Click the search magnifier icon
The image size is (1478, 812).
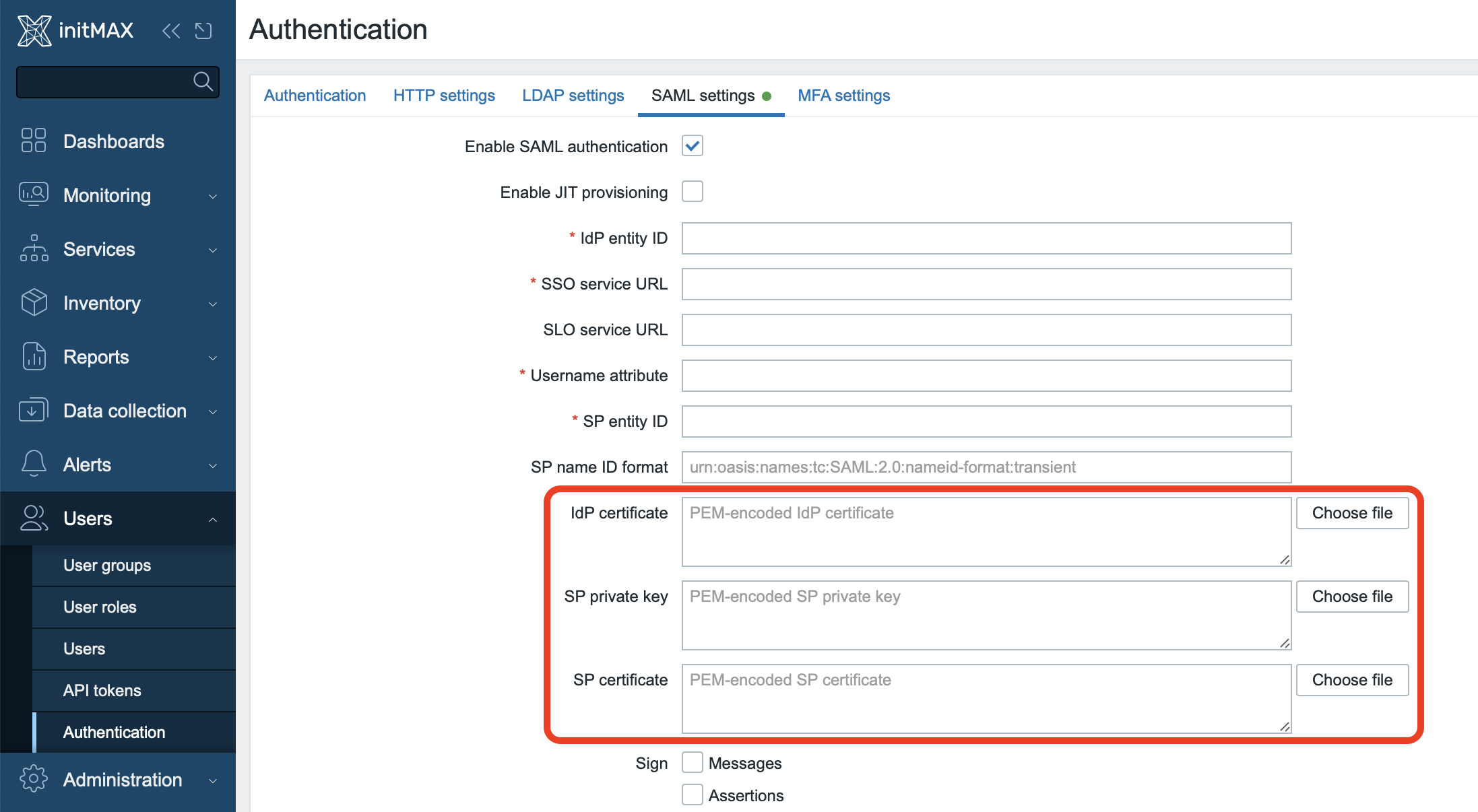203,81
